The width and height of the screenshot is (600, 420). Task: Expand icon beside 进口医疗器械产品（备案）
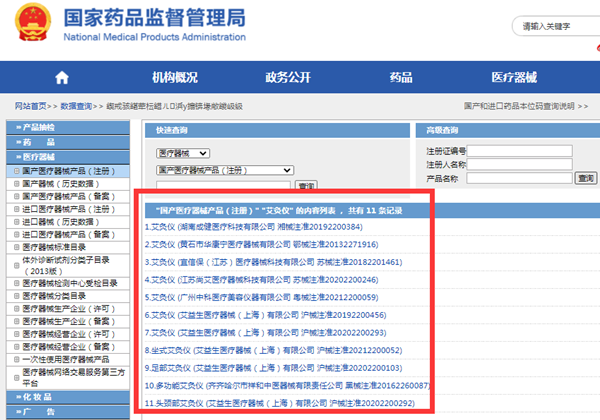click(16, 234)
